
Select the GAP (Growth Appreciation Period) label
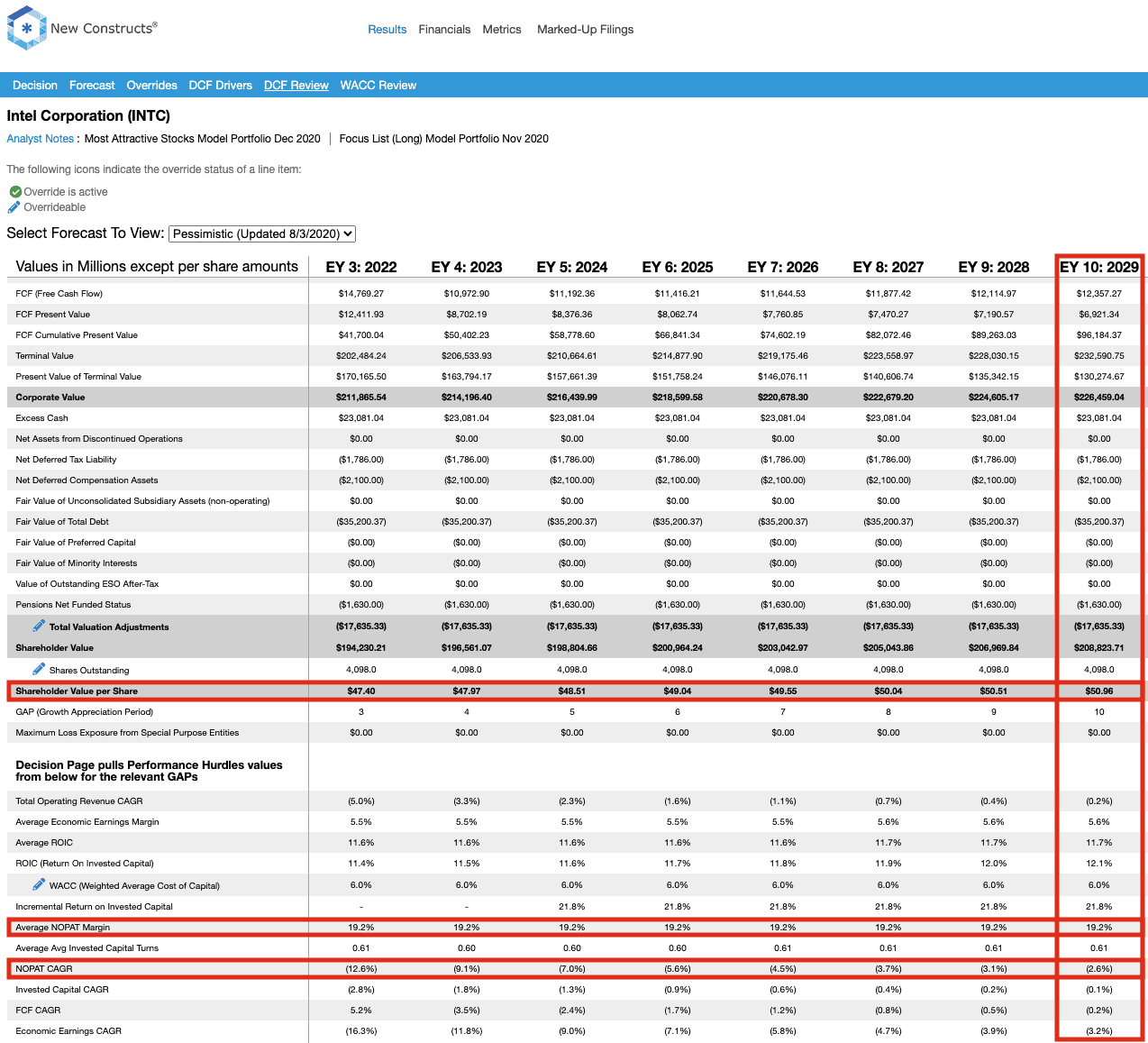tap(85, 712)
